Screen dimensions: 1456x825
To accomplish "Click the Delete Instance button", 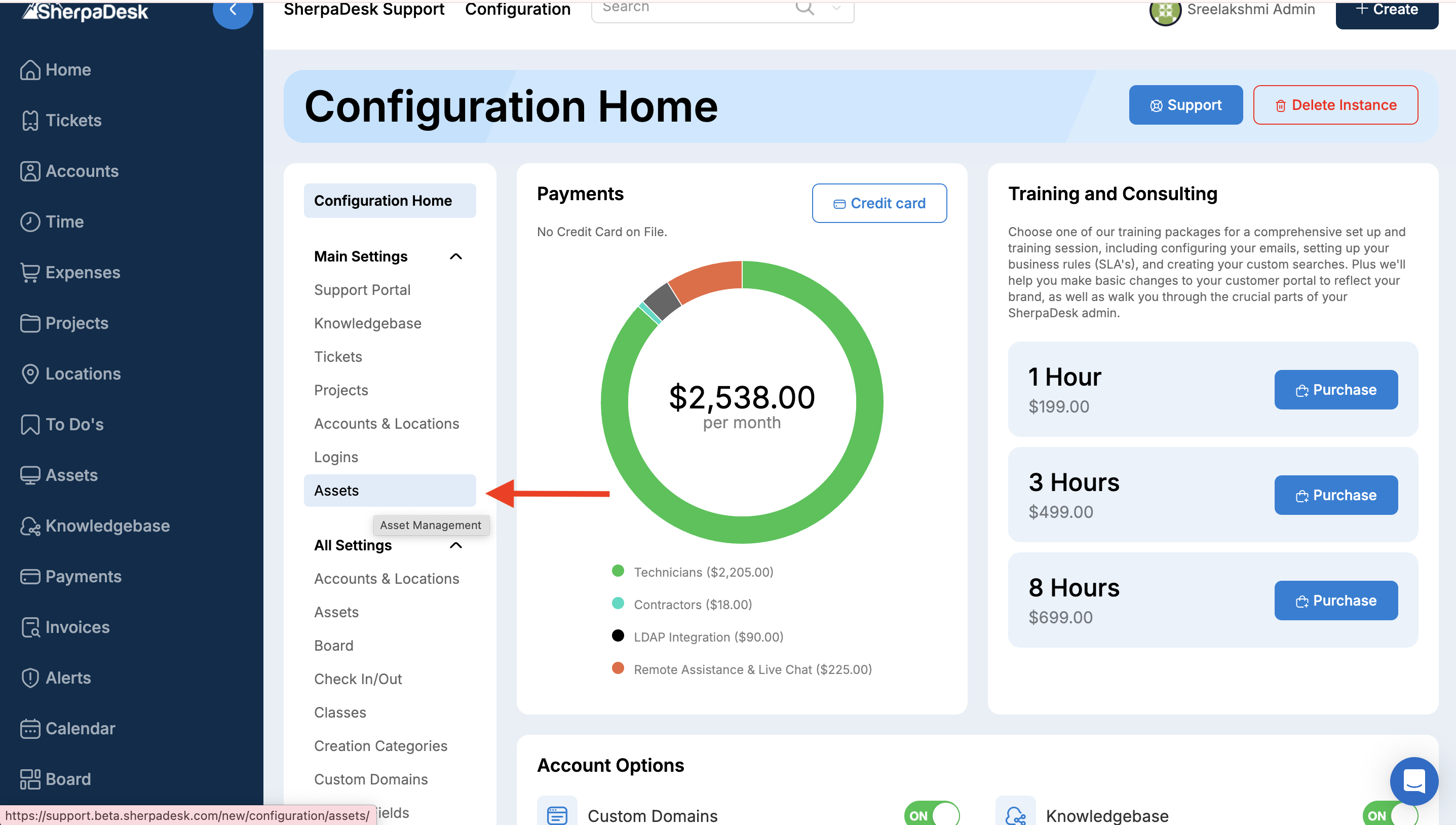I will pyautogui.click(x=1335, y=105).
